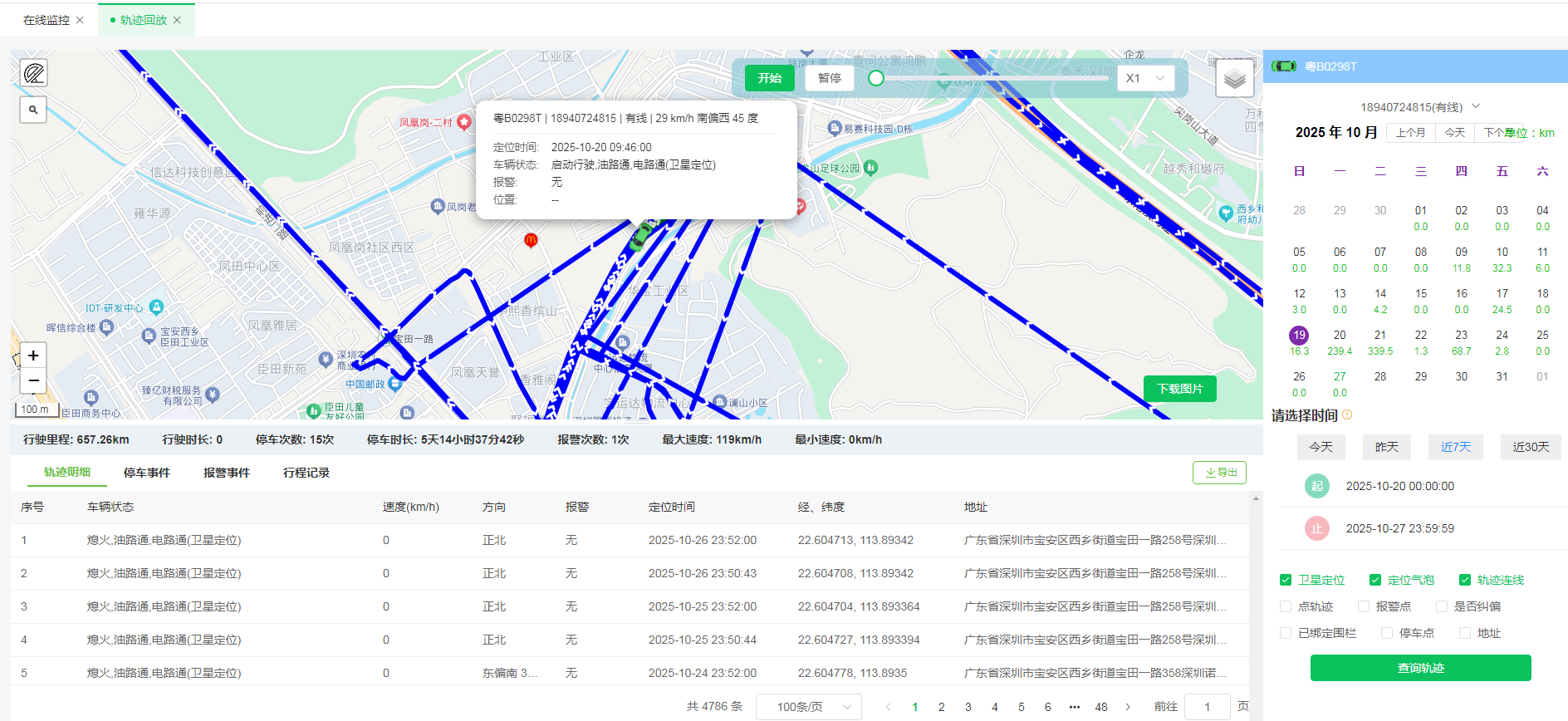Image resolution: width=1568 pixels, height=721 pixels.
Task: Uncheck the 卫星定位 checkbox
Action: click(x=1286, y=580)
